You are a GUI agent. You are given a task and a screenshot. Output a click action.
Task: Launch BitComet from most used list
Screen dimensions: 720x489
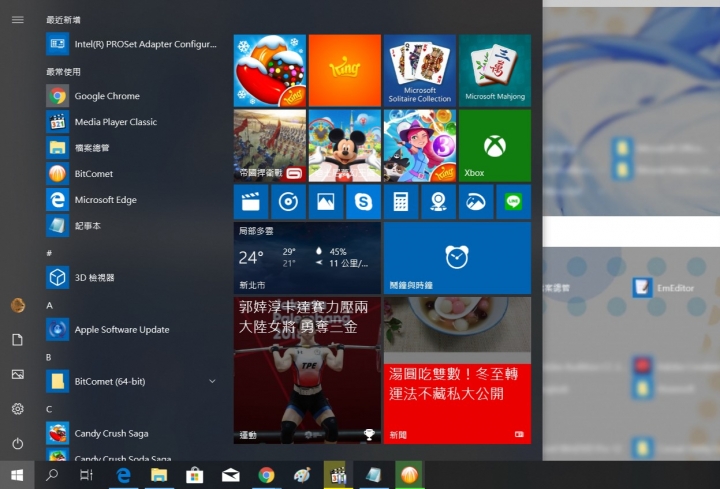(x=132, y=174)
